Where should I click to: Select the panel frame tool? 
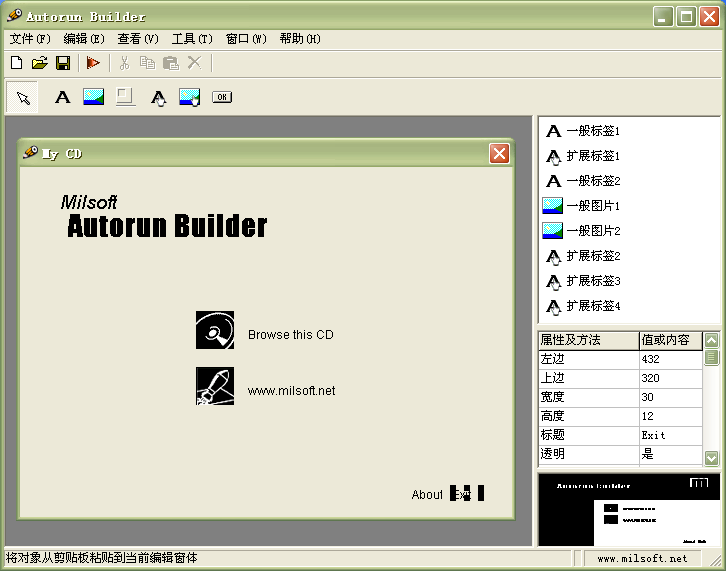(125, 97)
